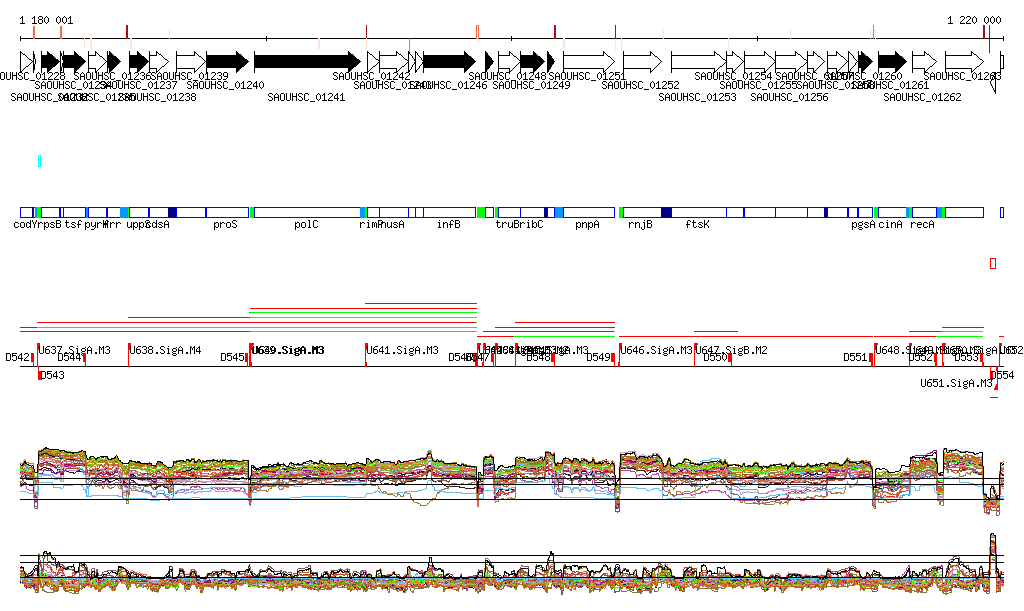The image size is (1024, 611).
Task: Click the small red box above D554
Action: tap(993, 264)
